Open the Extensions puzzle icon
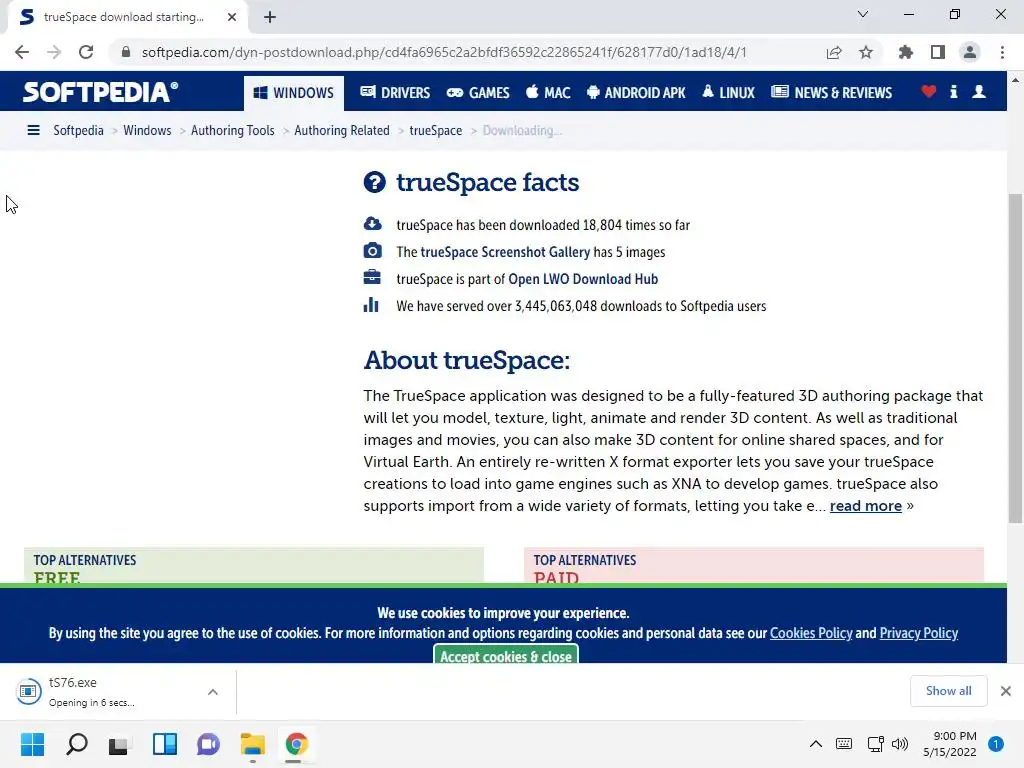This screenshot has height=768, width=1024. coord(906,52)
